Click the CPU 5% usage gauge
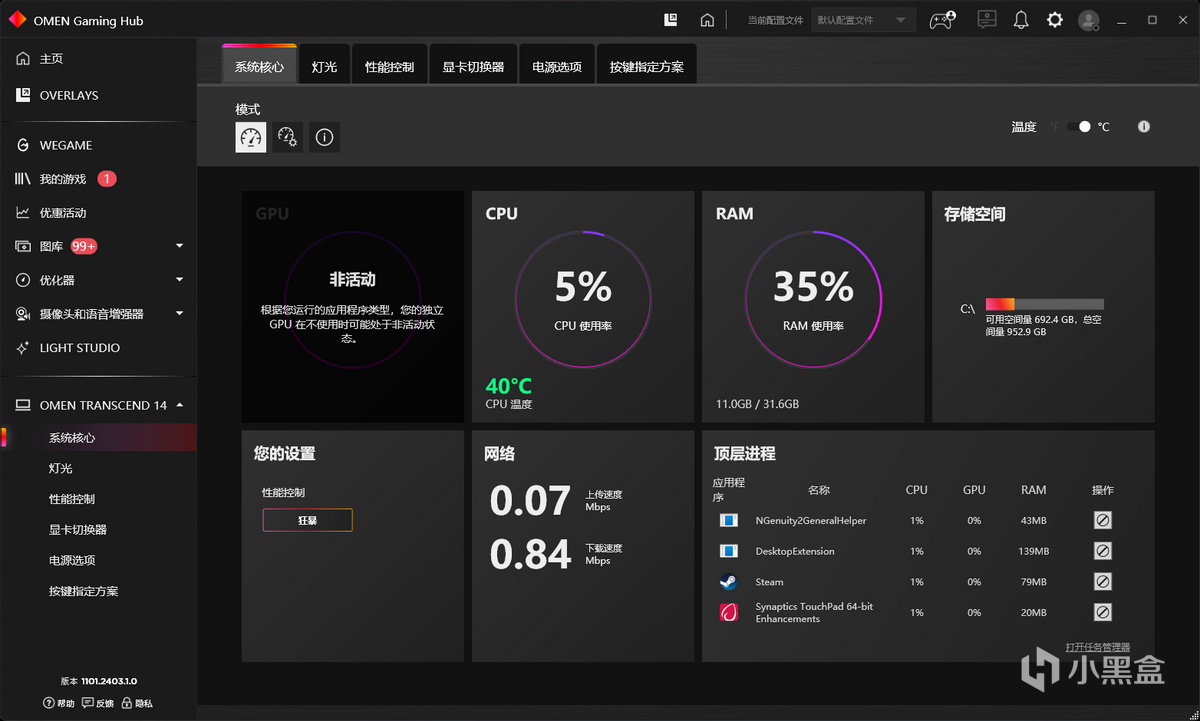1200x721 pixels. [583, 299]
